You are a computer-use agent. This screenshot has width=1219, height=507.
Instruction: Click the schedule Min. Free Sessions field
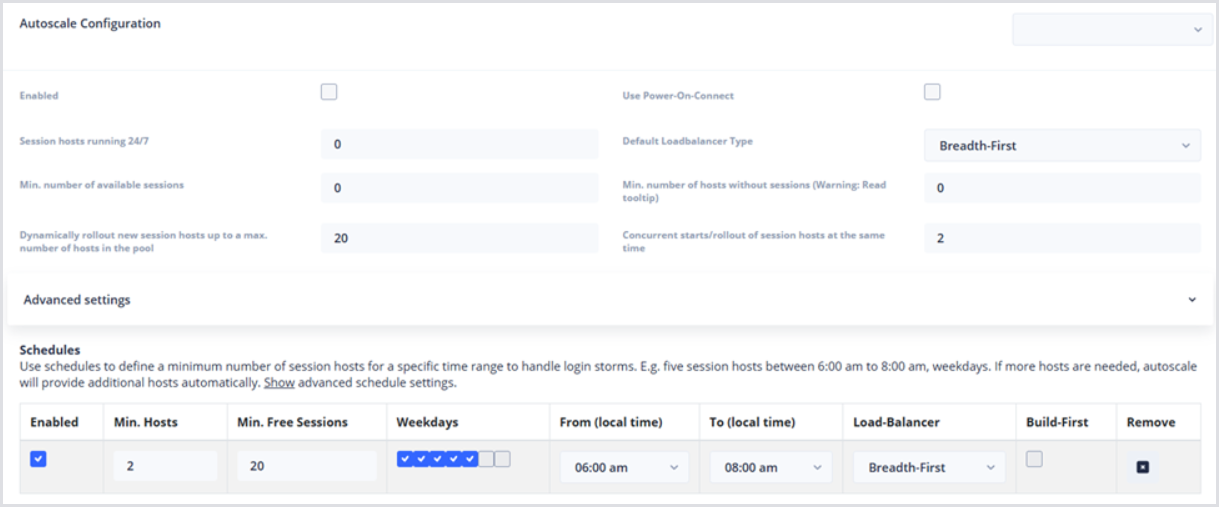[x=307, y=466]
